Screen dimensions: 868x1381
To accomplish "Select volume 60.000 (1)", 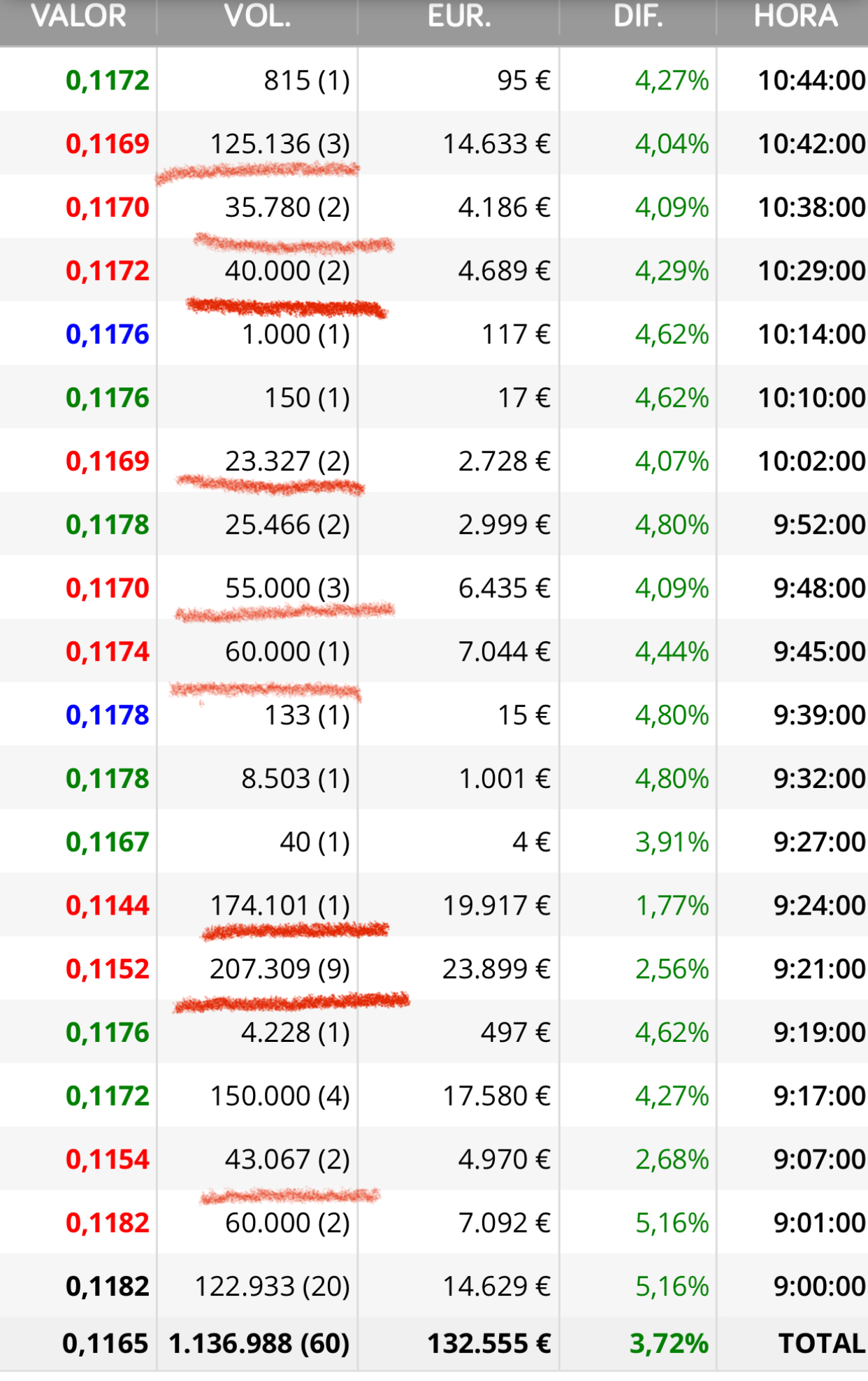I will pyautogui.click(x=287, y=652).
